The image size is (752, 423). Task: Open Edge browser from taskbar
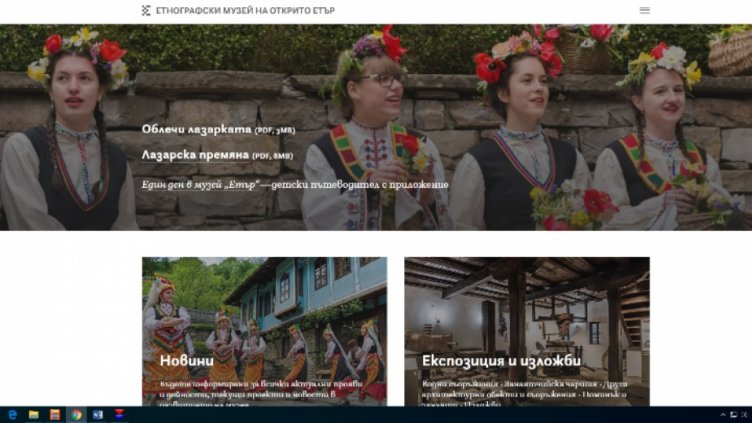point(12,415)
